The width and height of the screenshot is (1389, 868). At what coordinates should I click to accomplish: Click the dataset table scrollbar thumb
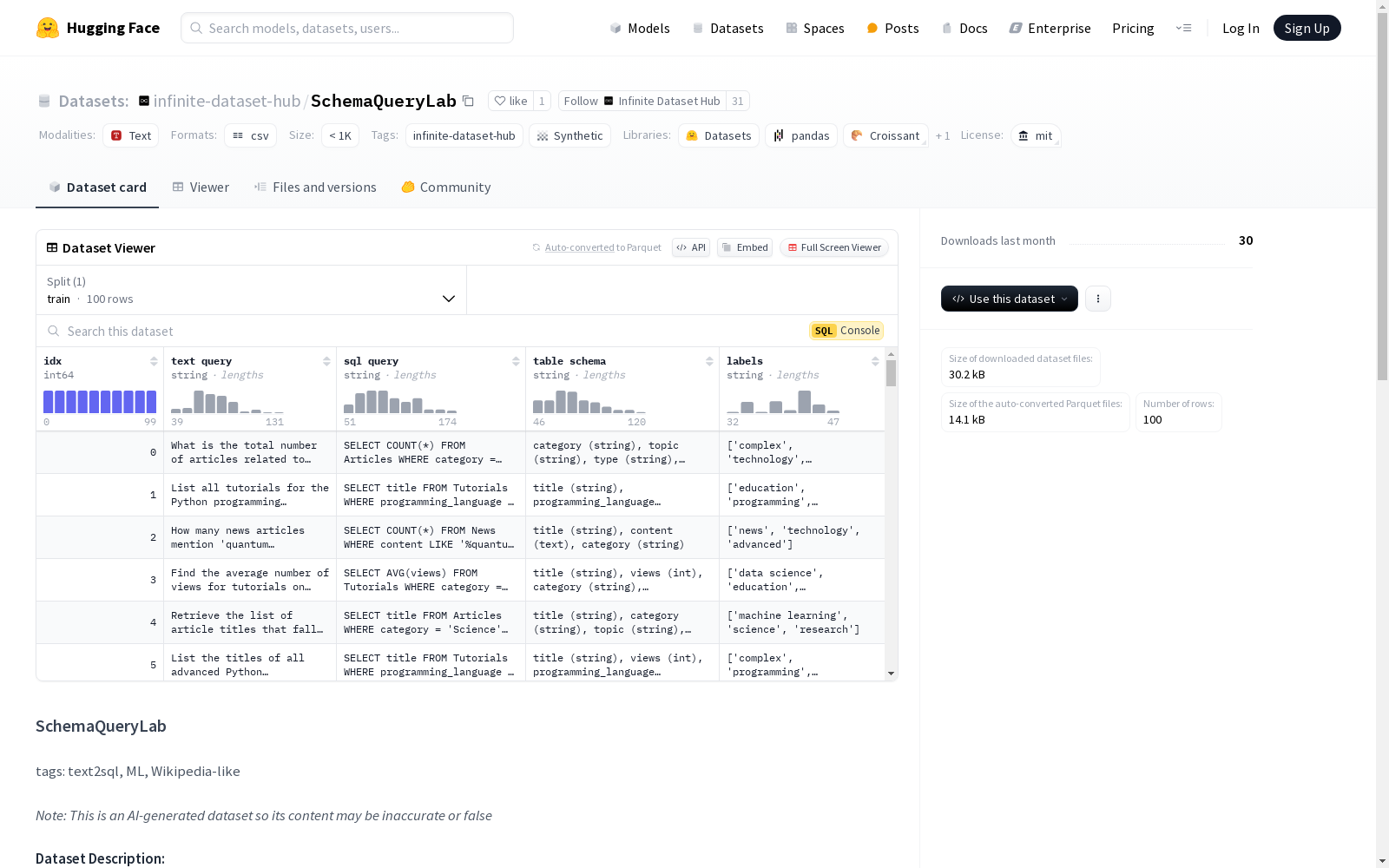click(891, 373)
